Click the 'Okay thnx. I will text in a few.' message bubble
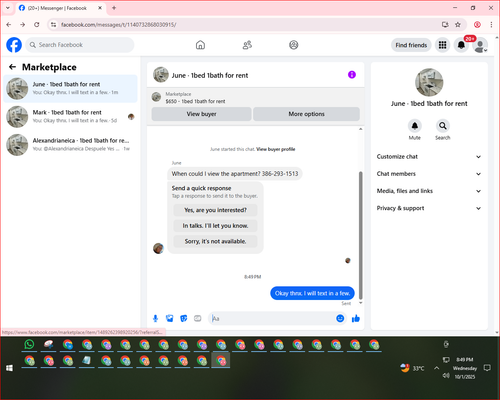This screenshot has height=400, width=500. point(312,293)
